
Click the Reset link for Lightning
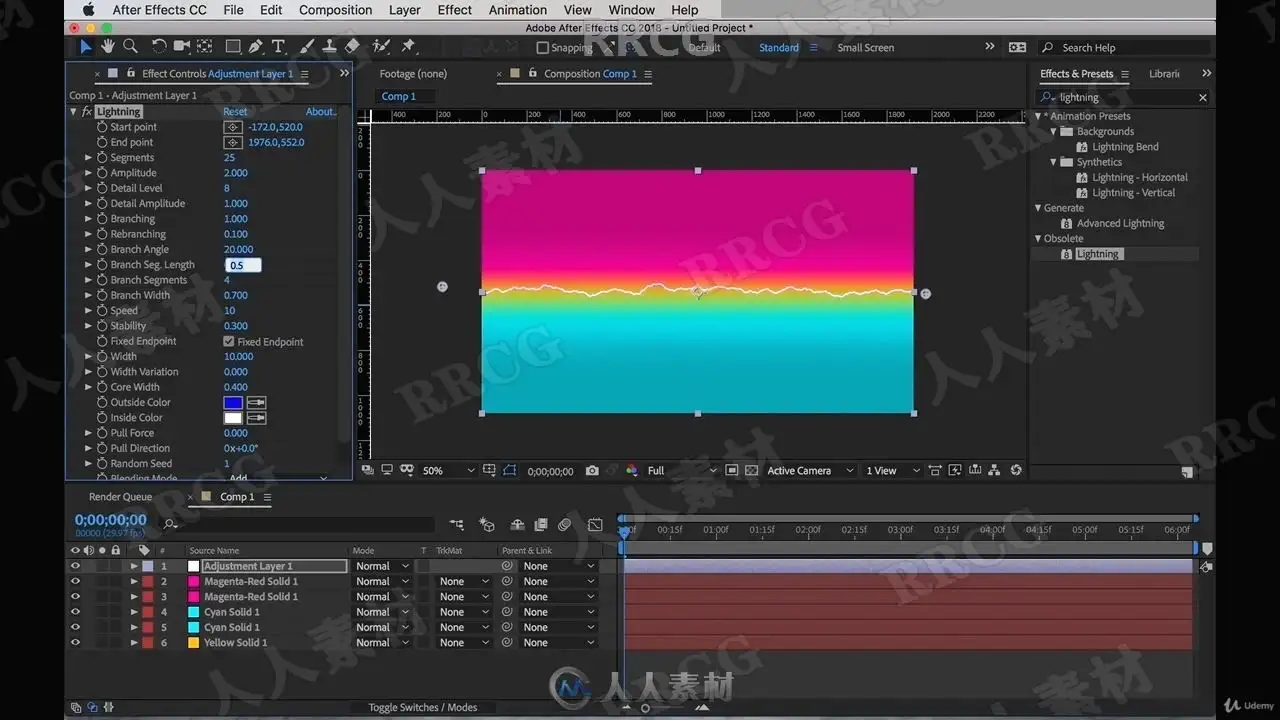point(235,112)
